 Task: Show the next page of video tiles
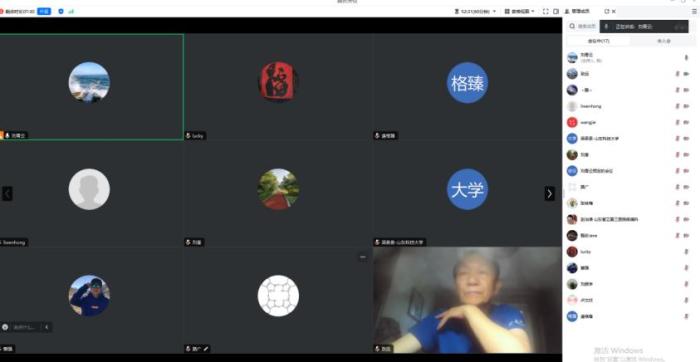550,193
